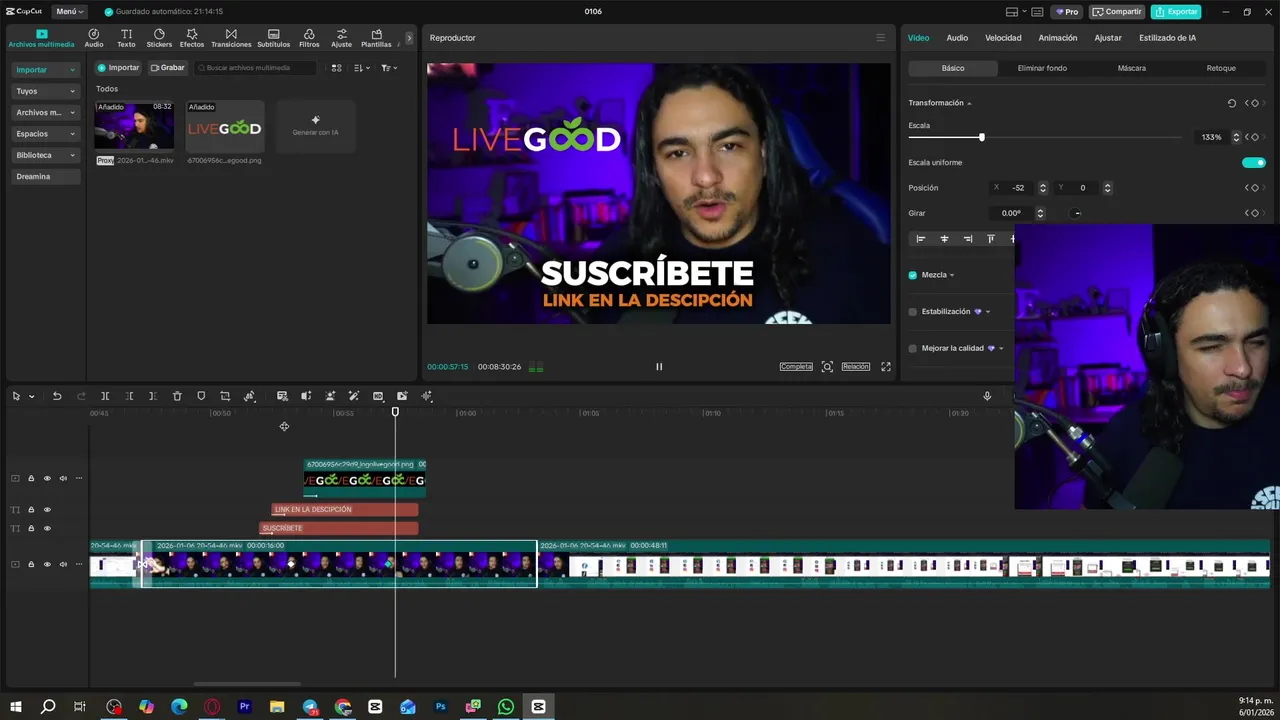Reset the Transformación settings
Viewport: 1280px width, 720px height.
1232,103
